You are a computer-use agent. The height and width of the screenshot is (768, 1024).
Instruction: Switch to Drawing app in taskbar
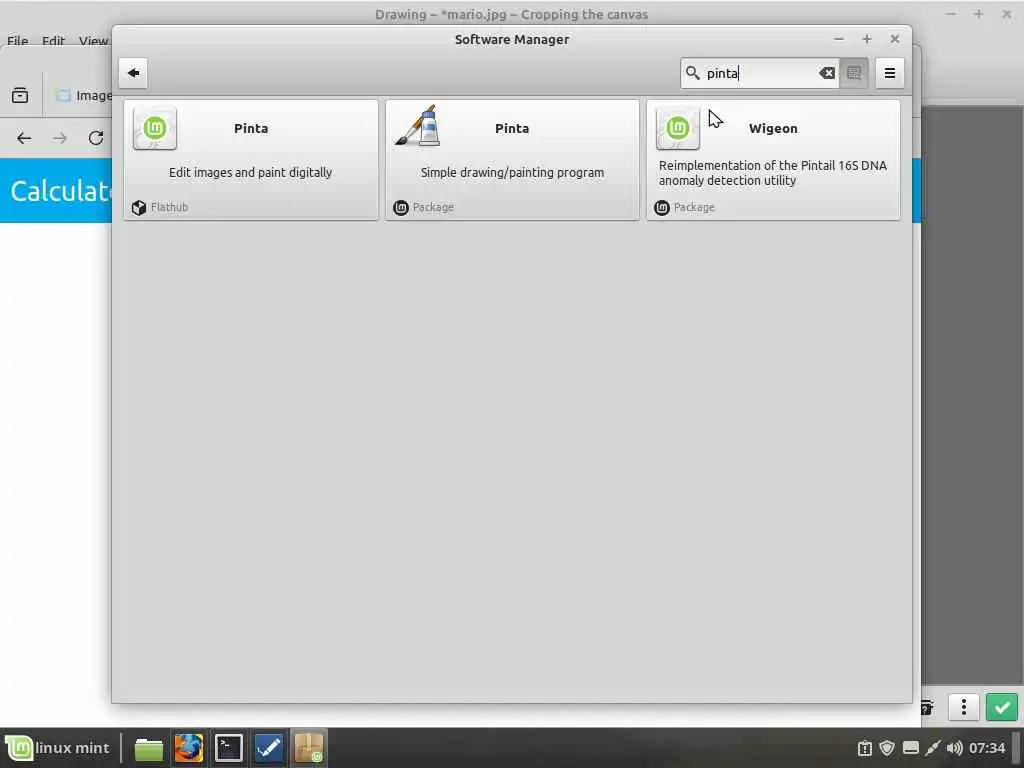point(269,748)
